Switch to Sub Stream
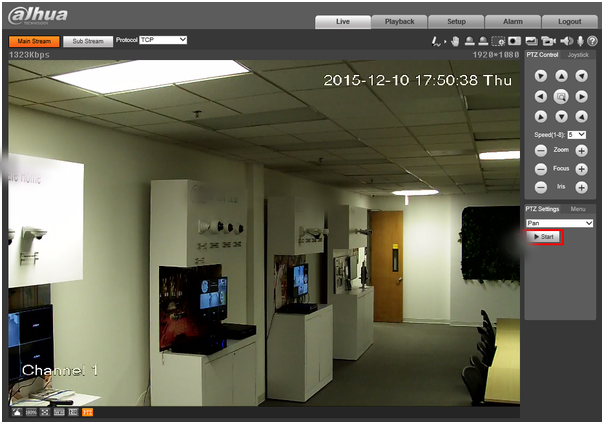 click(x=88, y=41)
